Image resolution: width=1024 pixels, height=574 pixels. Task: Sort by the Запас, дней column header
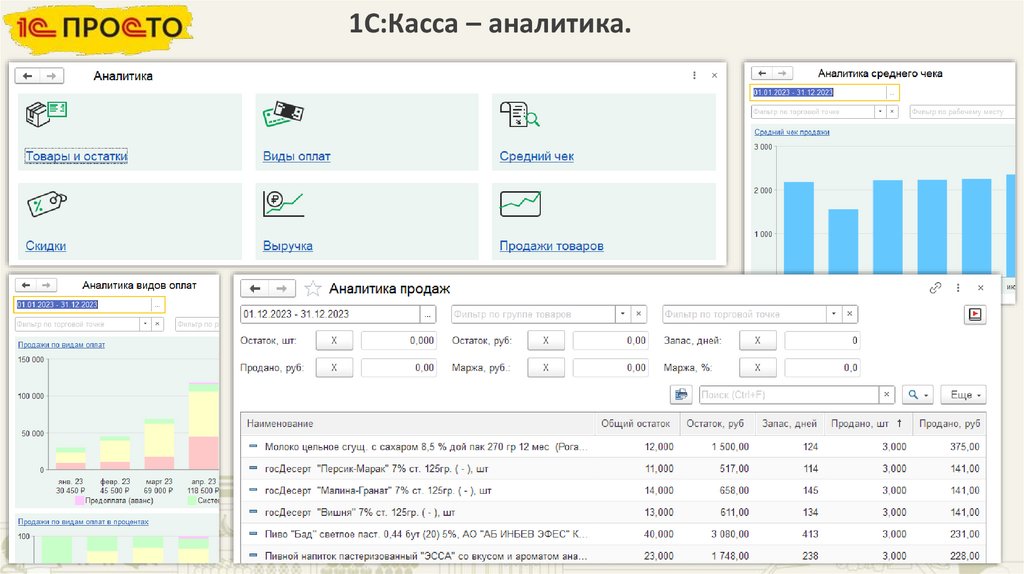tap(789, 423)
